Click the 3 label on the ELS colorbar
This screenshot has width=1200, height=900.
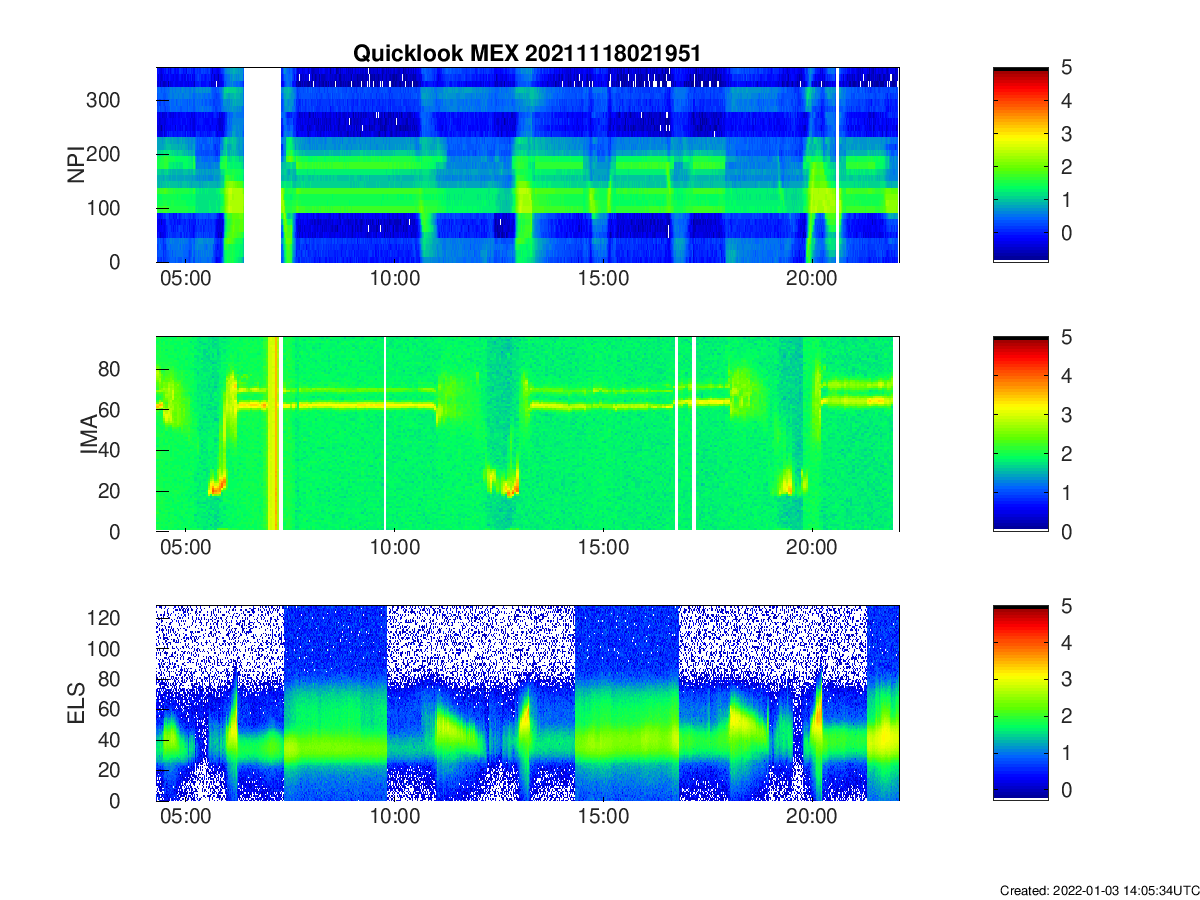(x=1066, y=680)
